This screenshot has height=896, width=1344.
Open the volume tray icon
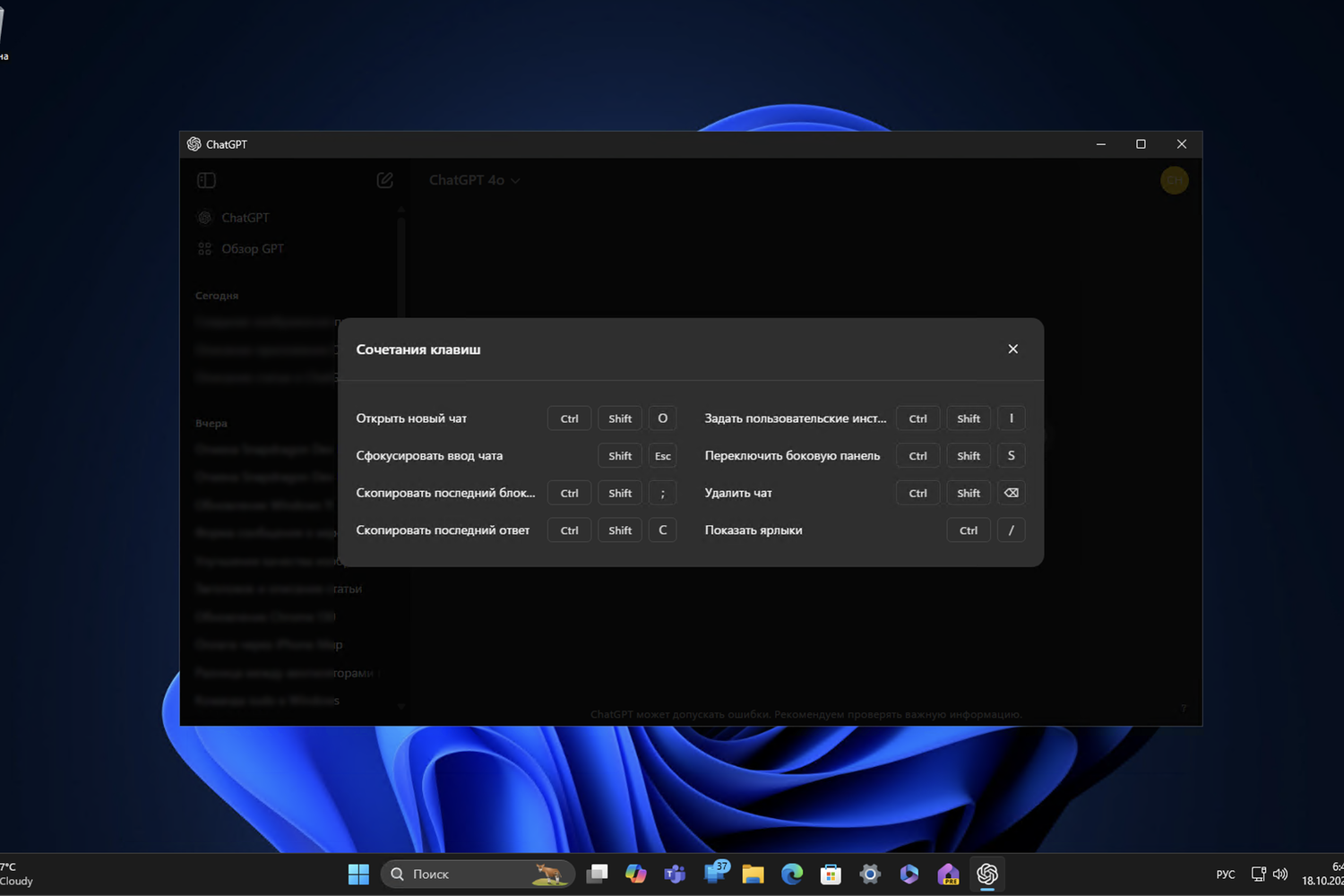point(1280,874)
